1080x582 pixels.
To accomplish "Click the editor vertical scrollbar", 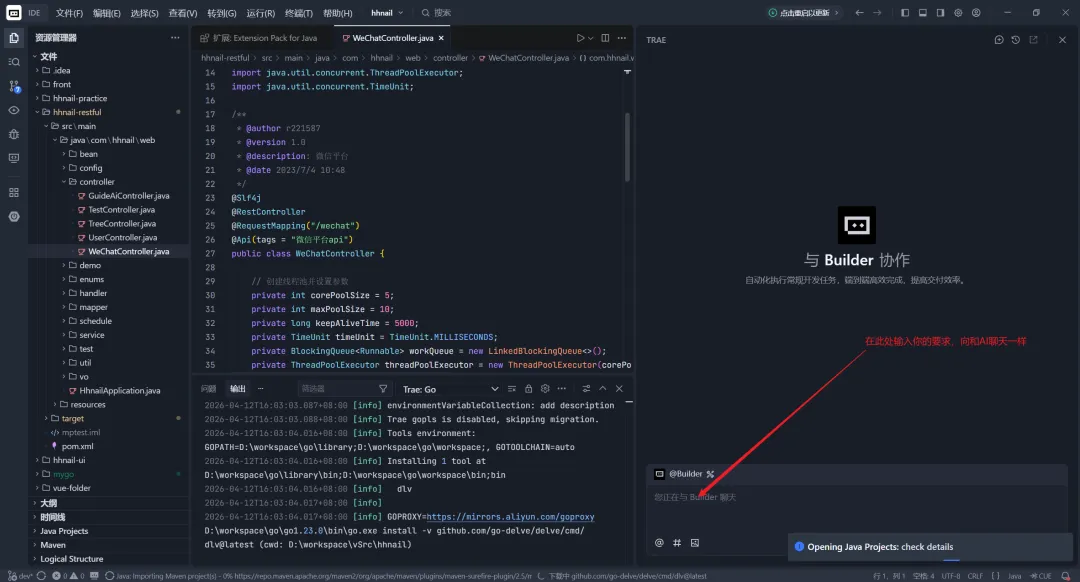I will [627, 147].
